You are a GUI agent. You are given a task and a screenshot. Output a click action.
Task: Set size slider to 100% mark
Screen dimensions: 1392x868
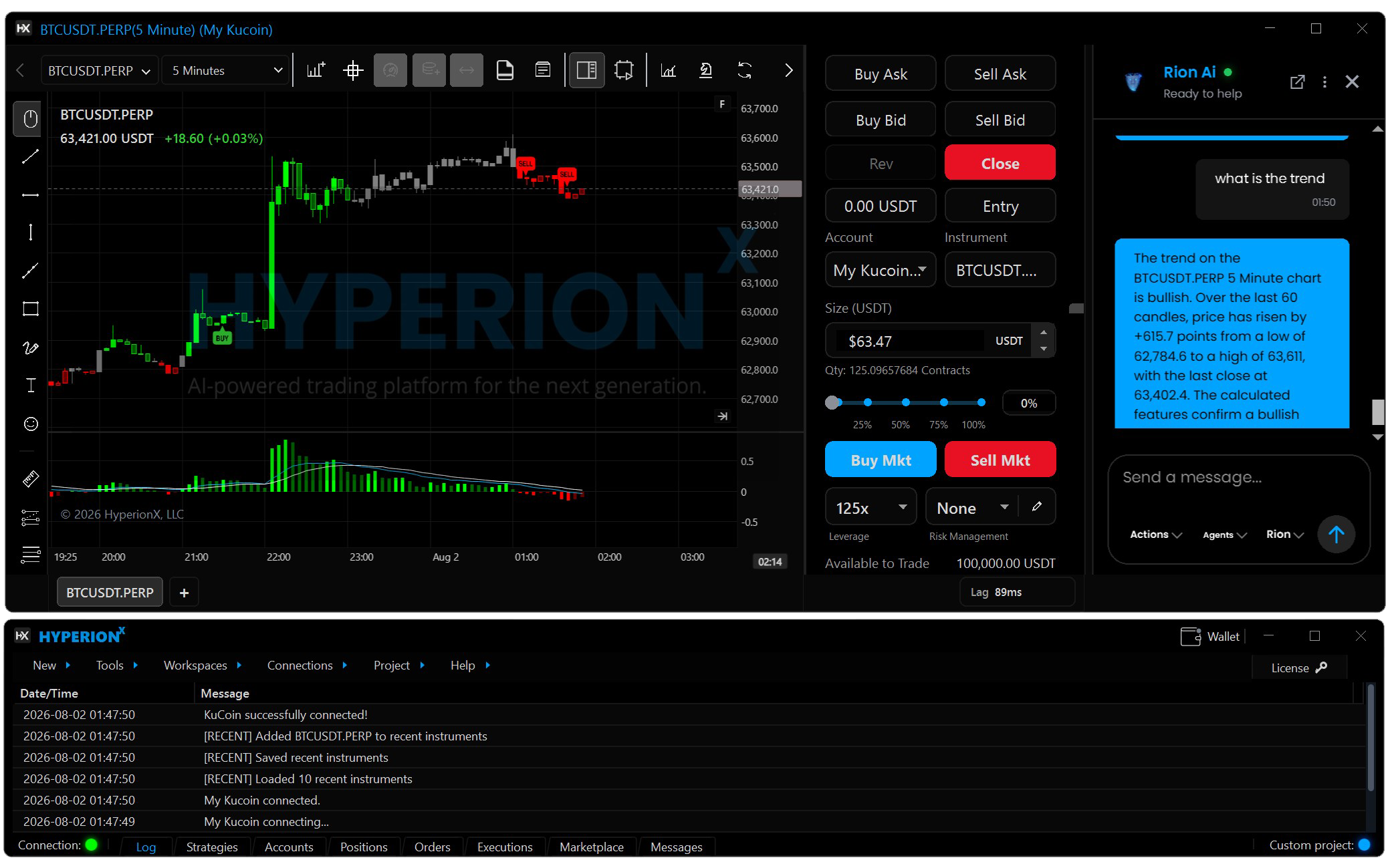pyautogui.click(x=981, y=402)
